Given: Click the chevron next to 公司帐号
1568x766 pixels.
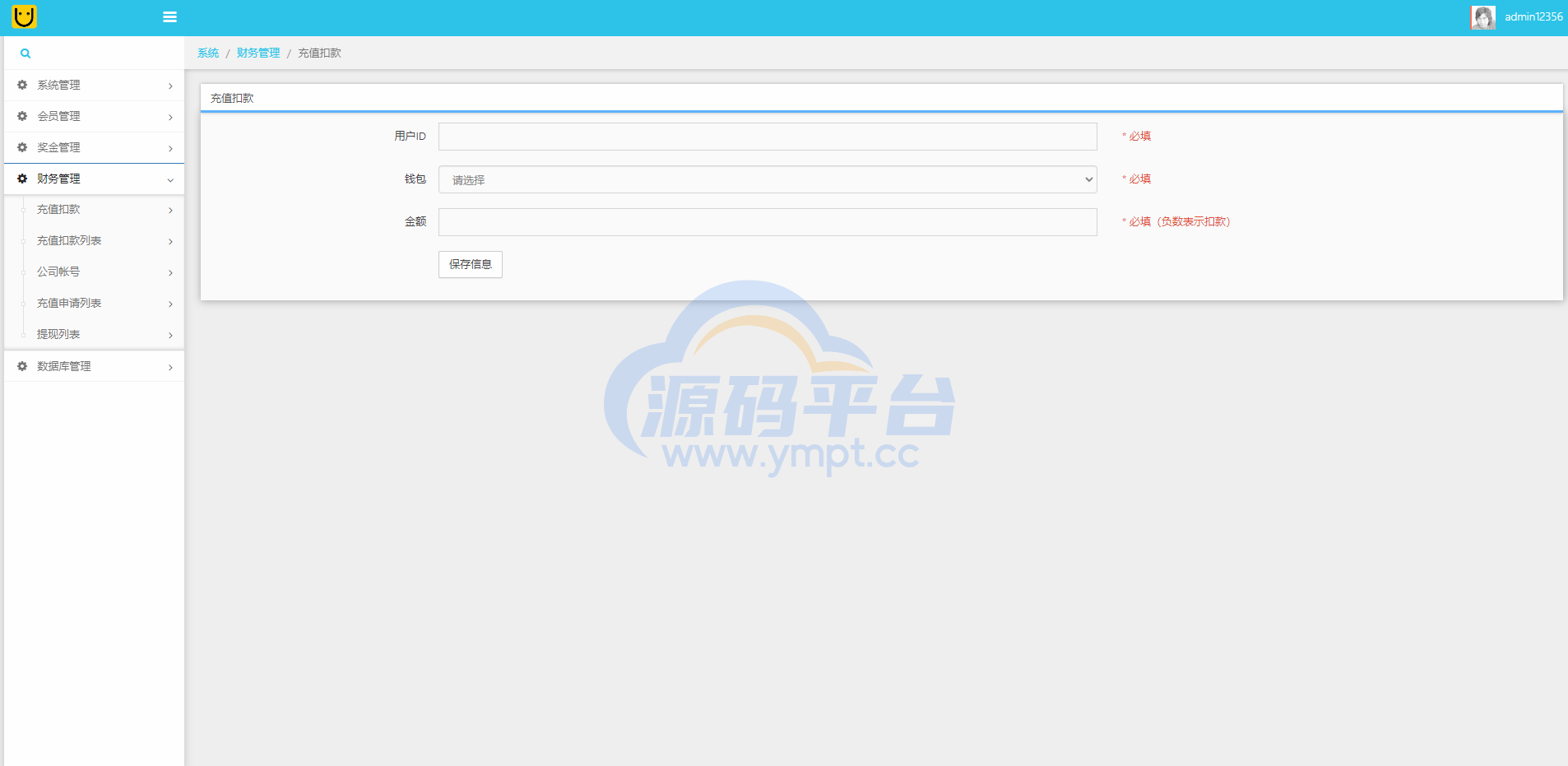Looking at the screenshot, I should (x=170, y=272).
